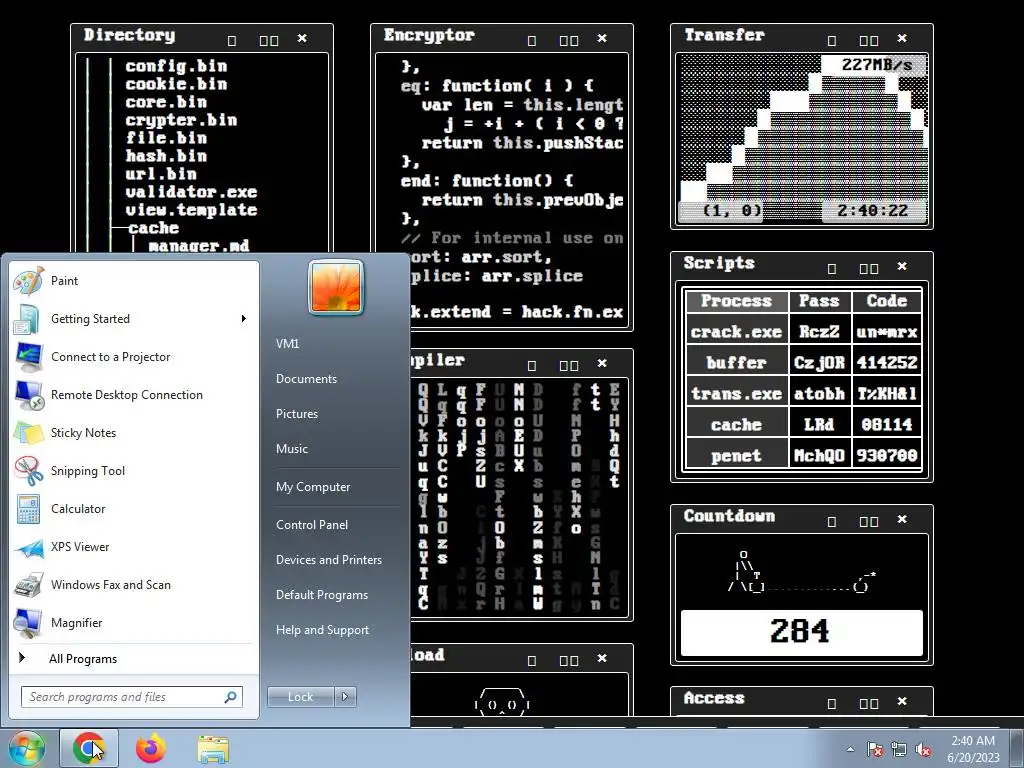Click the 414252 code cell
1024x768 pixels.
[887, 362]
